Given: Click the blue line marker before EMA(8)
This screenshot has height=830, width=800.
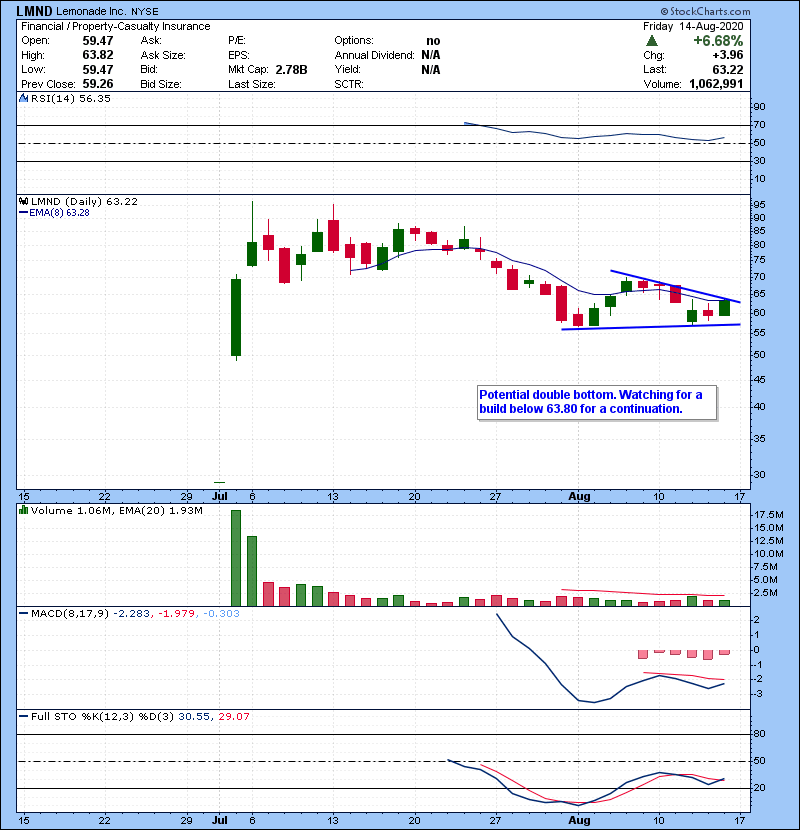Looking at the screenshot, I should point(23,213).
